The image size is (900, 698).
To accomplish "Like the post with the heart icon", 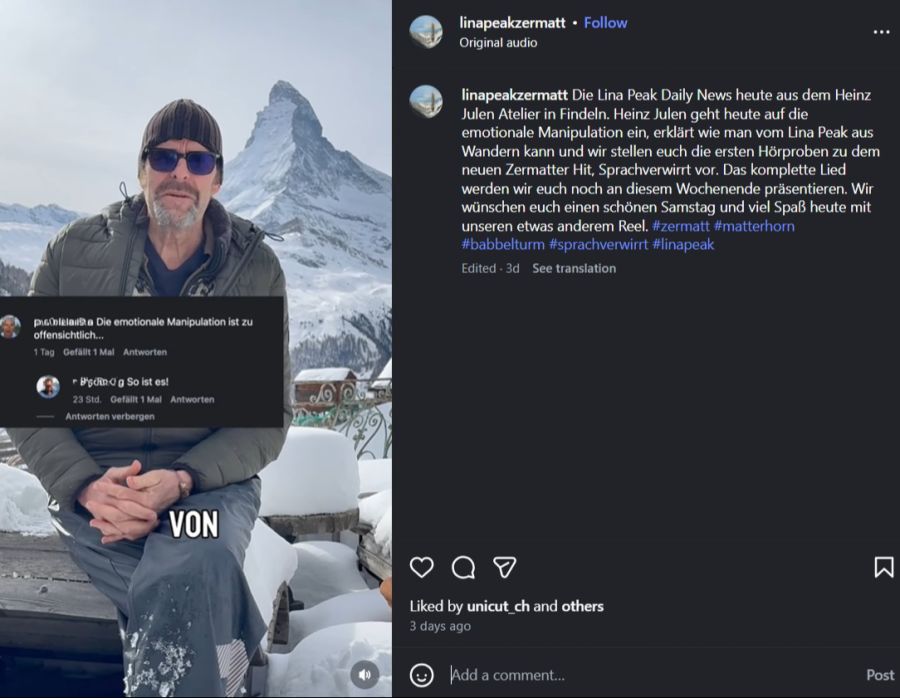I will point(422,568).
